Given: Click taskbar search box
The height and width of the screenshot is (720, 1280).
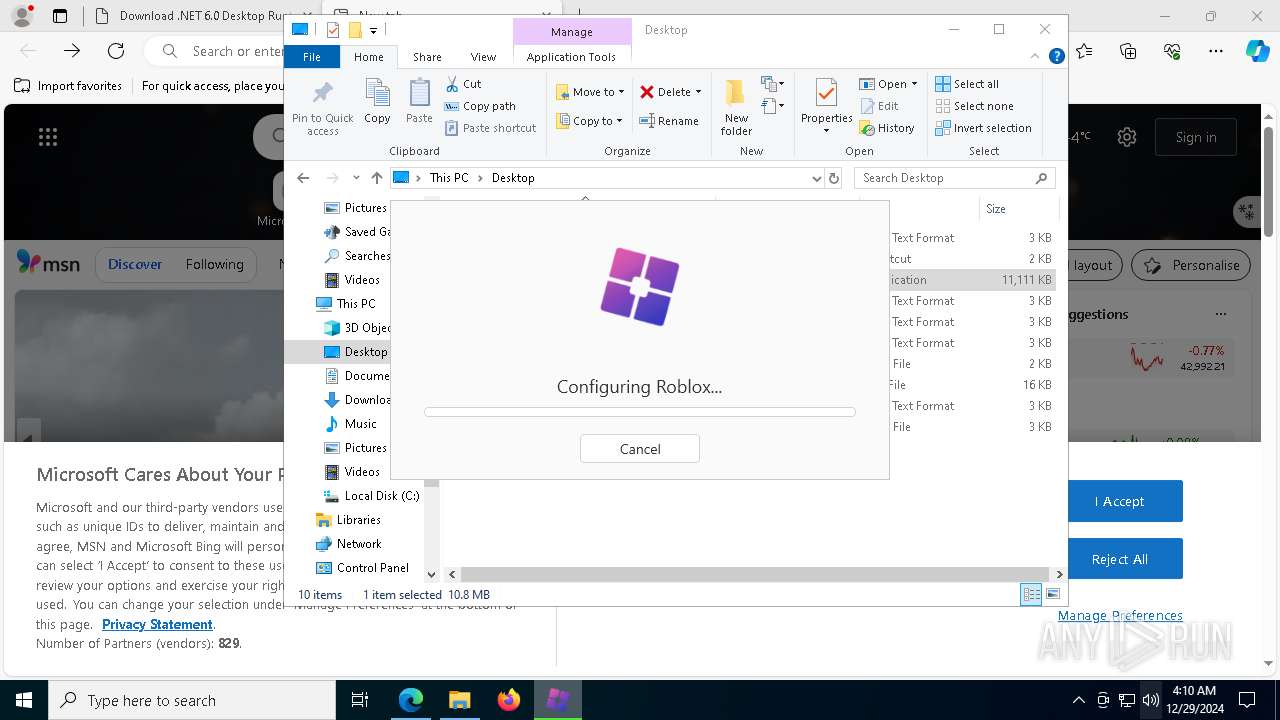Looking at the screenshot, I should (192, 700).
